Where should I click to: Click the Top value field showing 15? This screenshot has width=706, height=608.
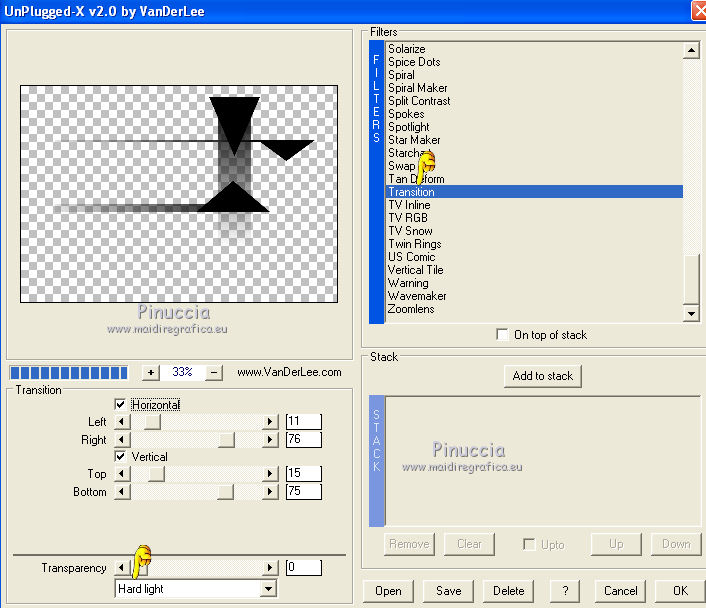[x=304, y=473]
